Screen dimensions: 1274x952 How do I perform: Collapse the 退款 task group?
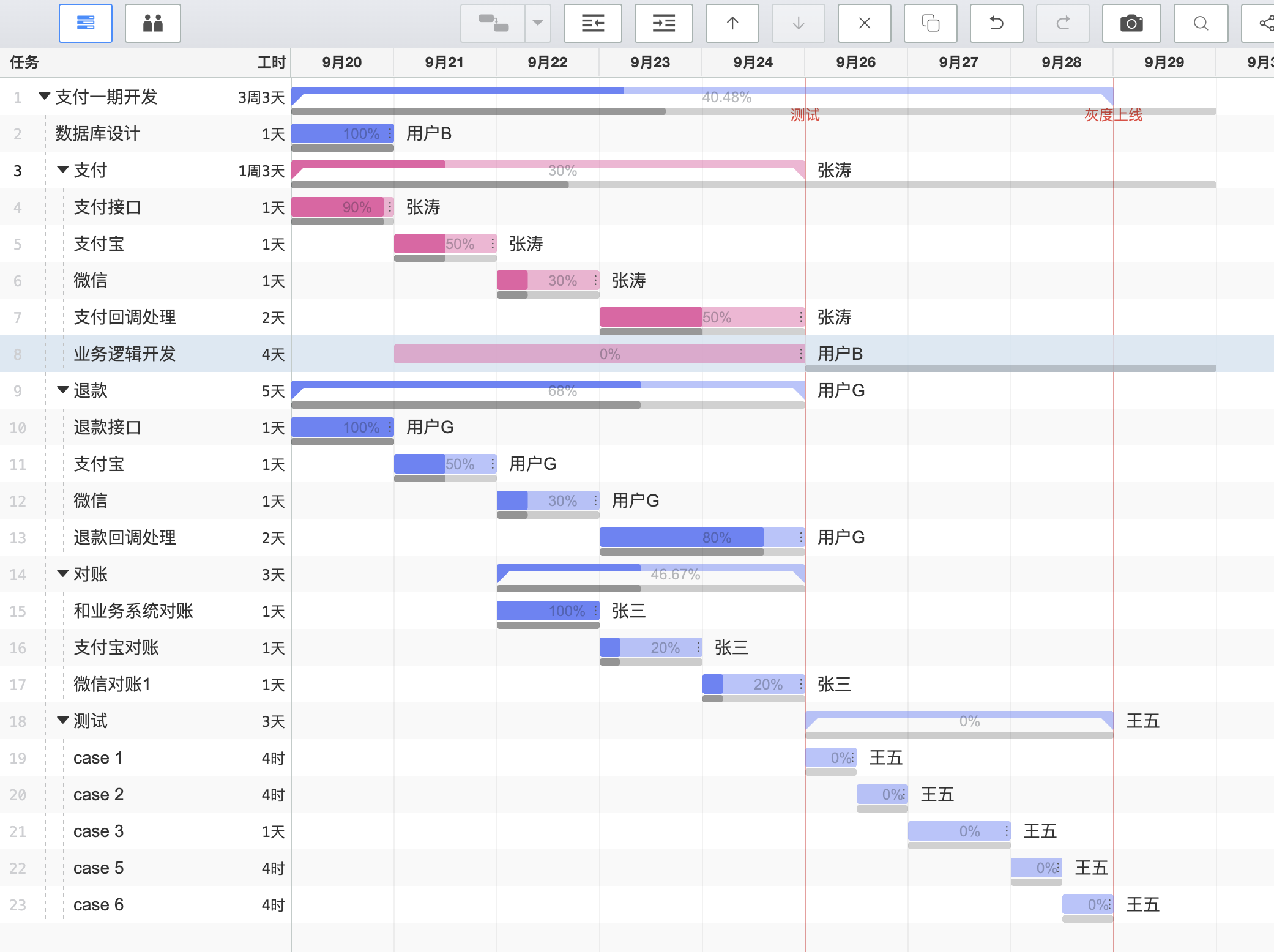(62, 390)
